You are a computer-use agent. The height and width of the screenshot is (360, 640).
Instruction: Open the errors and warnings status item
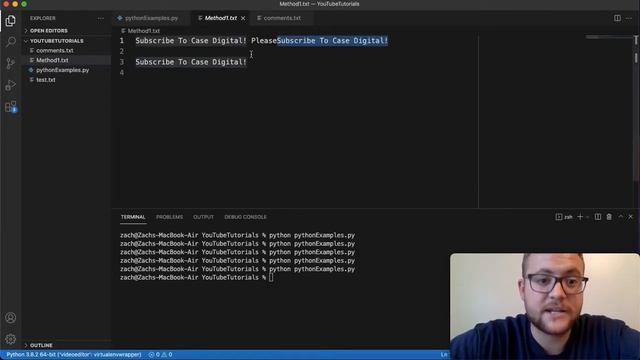coord(160,355)
